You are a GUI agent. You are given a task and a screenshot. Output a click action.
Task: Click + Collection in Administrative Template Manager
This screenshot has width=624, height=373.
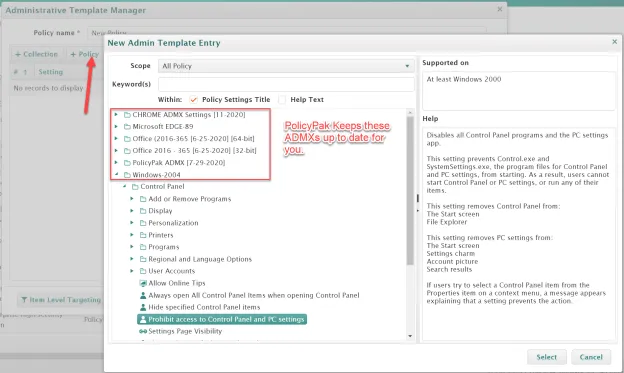click(36, 54)
